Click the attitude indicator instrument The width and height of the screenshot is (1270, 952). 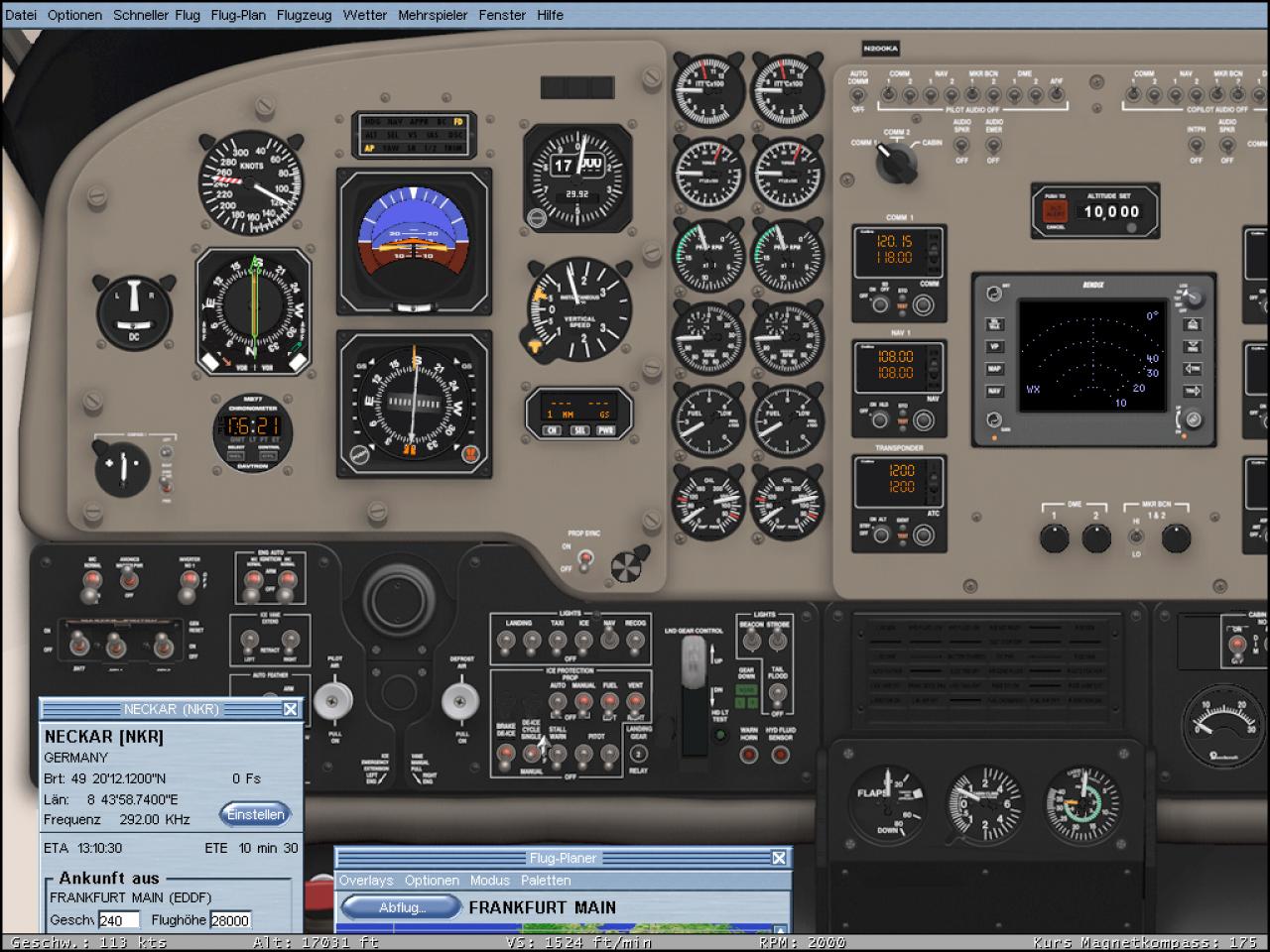point(415,242)
